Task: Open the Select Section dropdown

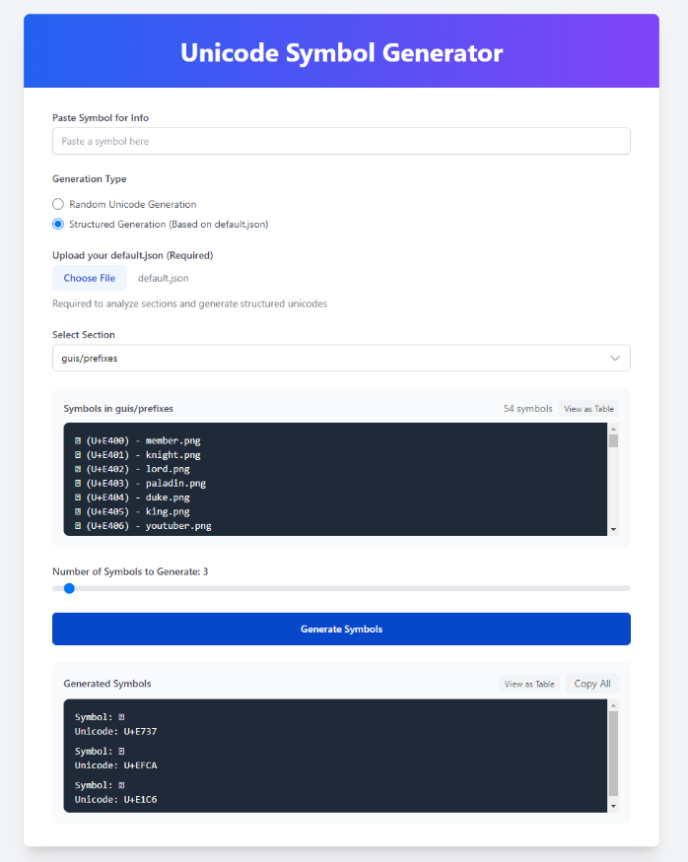Action: tap(341, 358)
